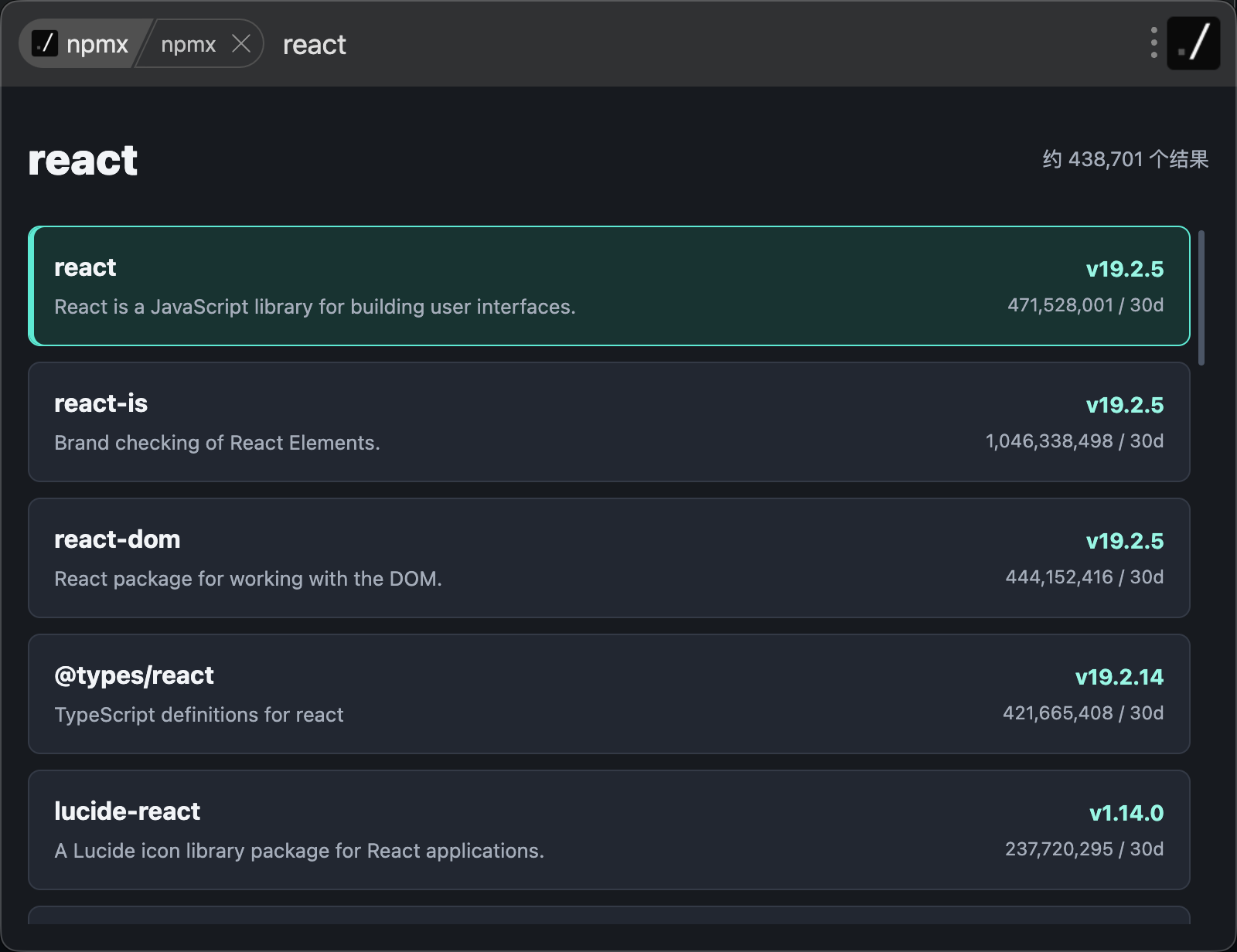Click version v1.14.0 of lucide-react
Viewport: 1237px width, 952px height.
1126,813
